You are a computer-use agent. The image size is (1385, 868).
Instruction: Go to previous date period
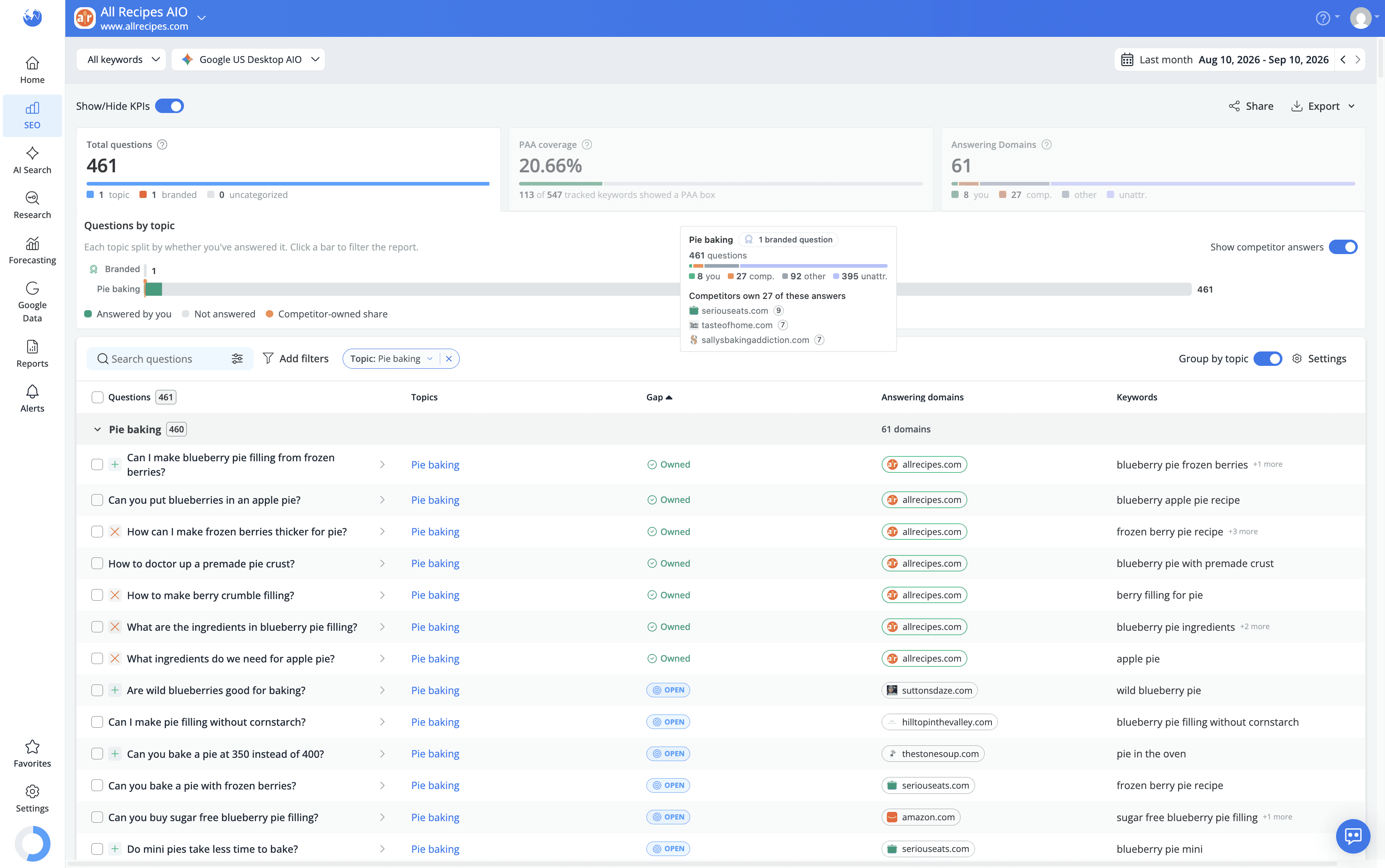pyautogui.click(x=1343, y=60)
